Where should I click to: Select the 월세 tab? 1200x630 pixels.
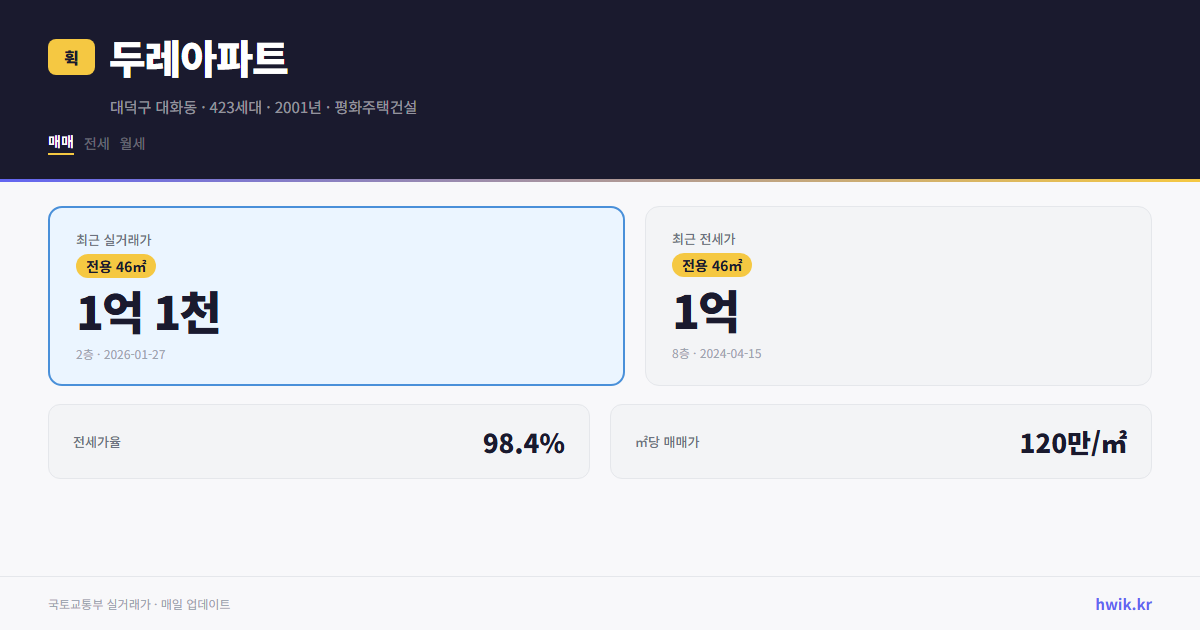click(131, 143)
